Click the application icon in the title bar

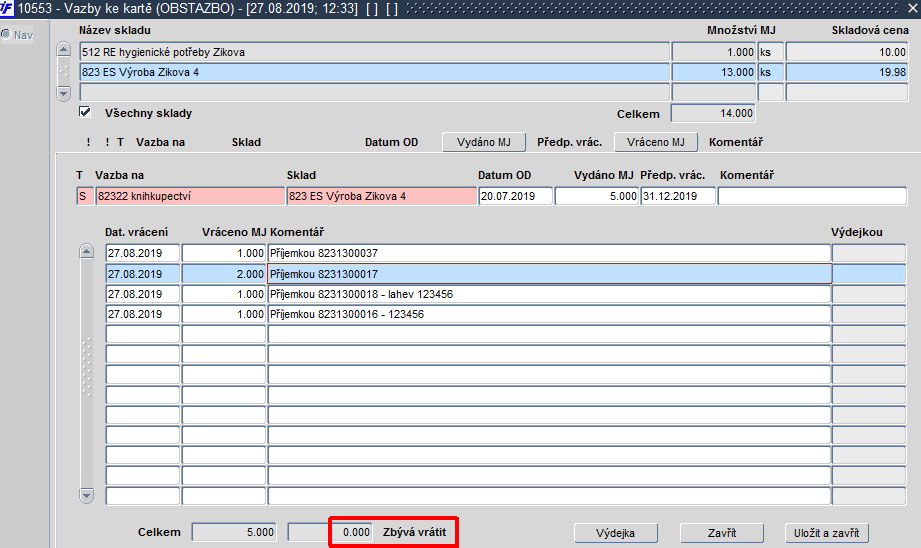(x=8, y=8)
